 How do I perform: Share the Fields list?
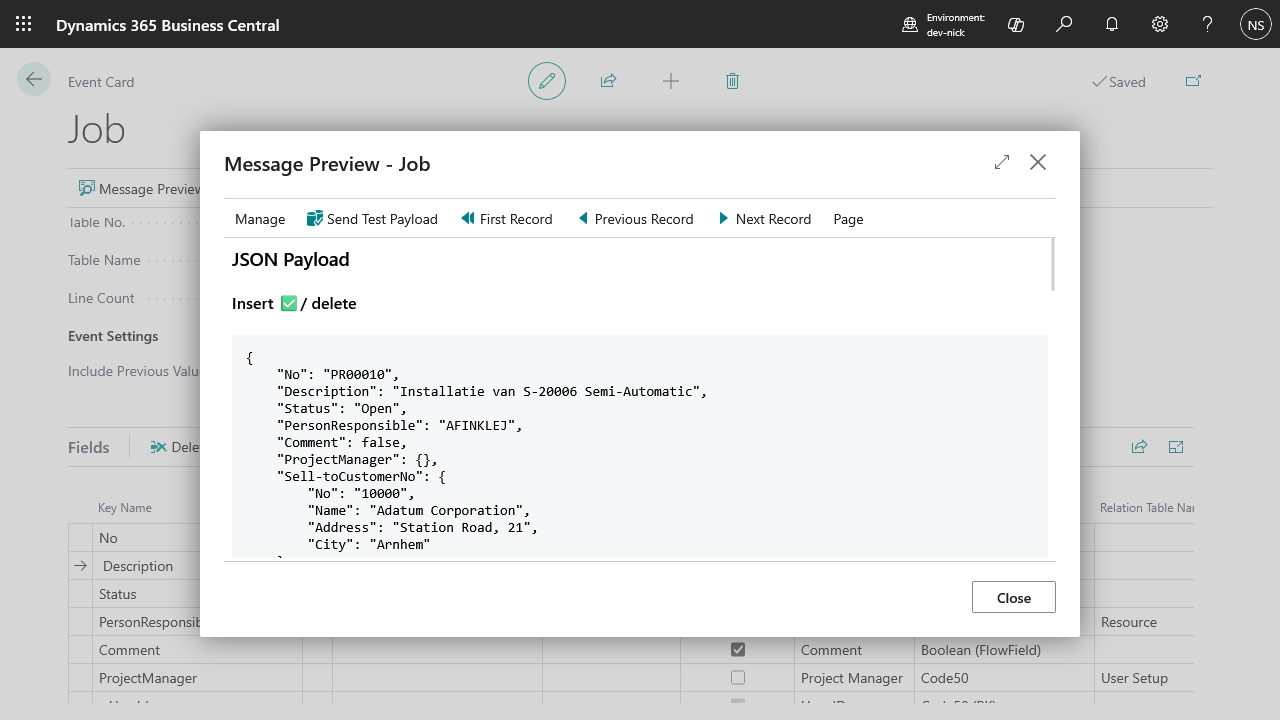pyautogui.click(x=1139, y=447)
